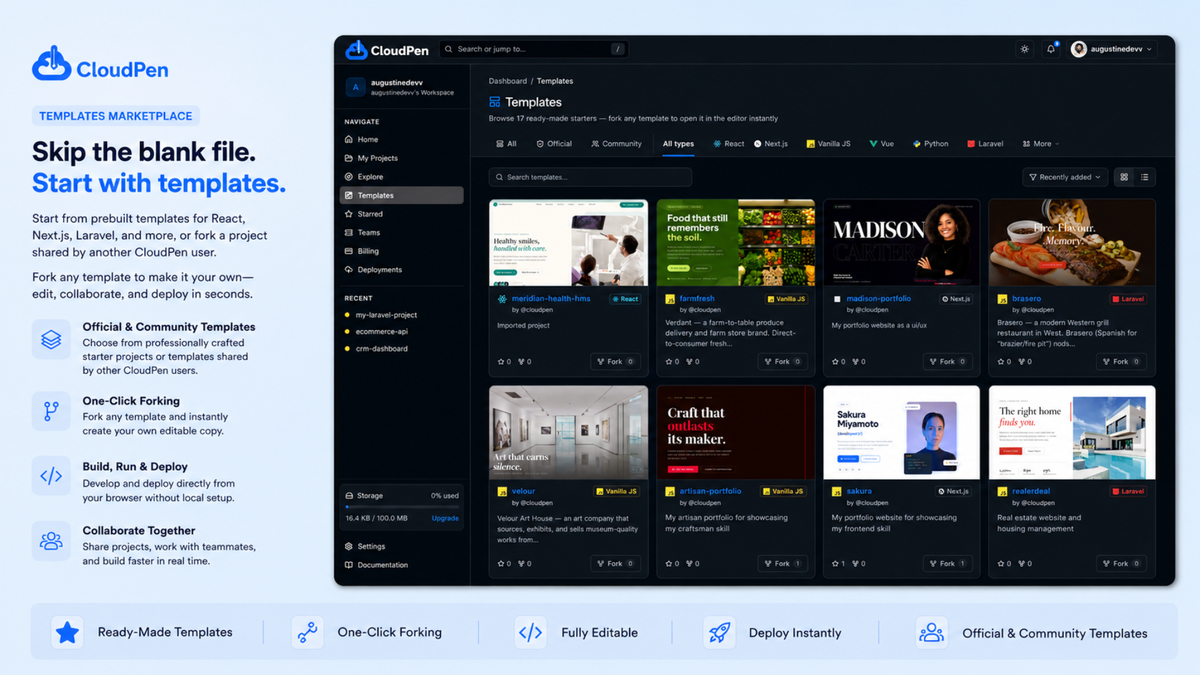Open the augustinedevv user menu dropdown
This screenshot has height=675, width=1200.
[1111, 49]
